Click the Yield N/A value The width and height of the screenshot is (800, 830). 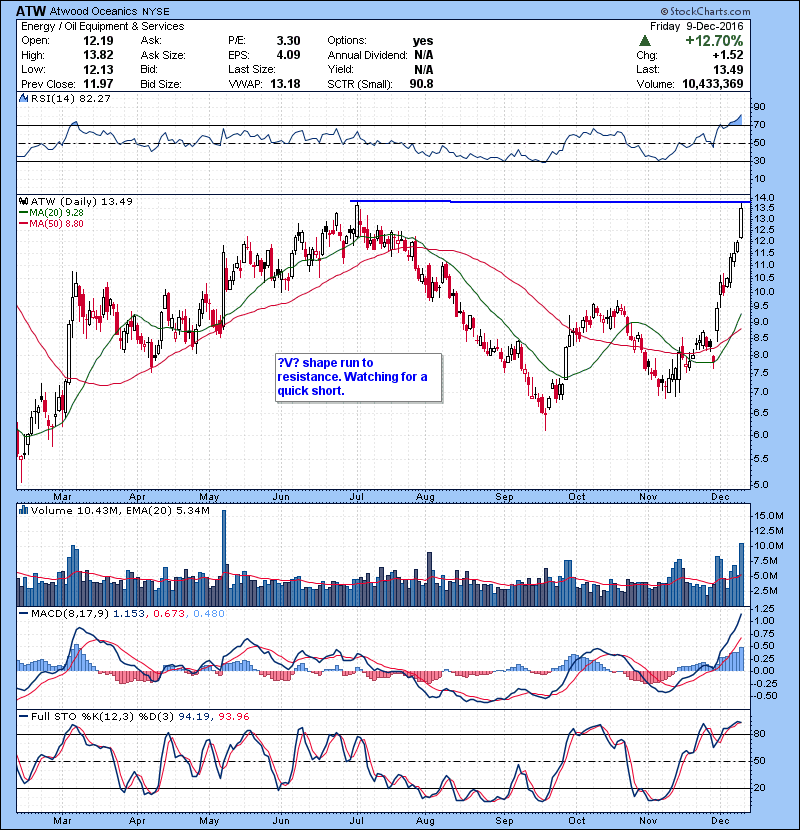(424, 69)
